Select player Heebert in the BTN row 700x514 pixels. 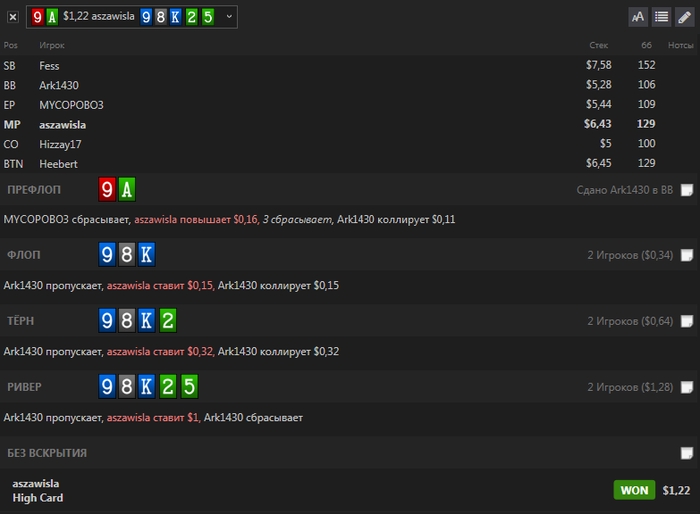click(x=58, y=163)
